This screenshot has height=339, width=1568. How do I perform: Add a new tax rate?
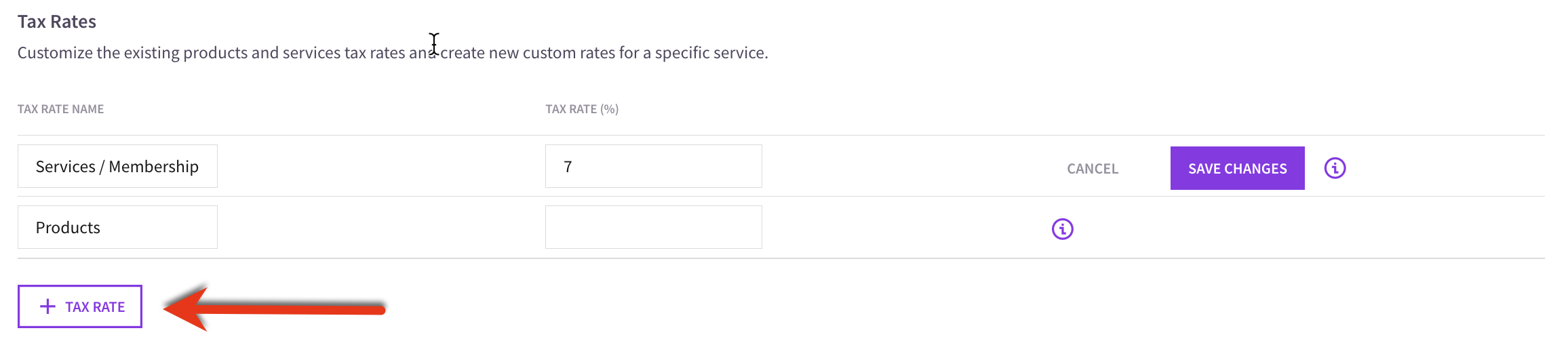click(x=80, y=306)
